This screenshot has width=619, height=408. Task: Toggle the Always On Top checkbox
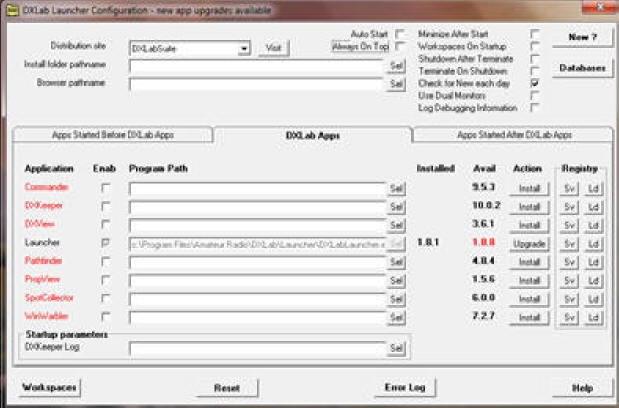click(x=400, y=46)
